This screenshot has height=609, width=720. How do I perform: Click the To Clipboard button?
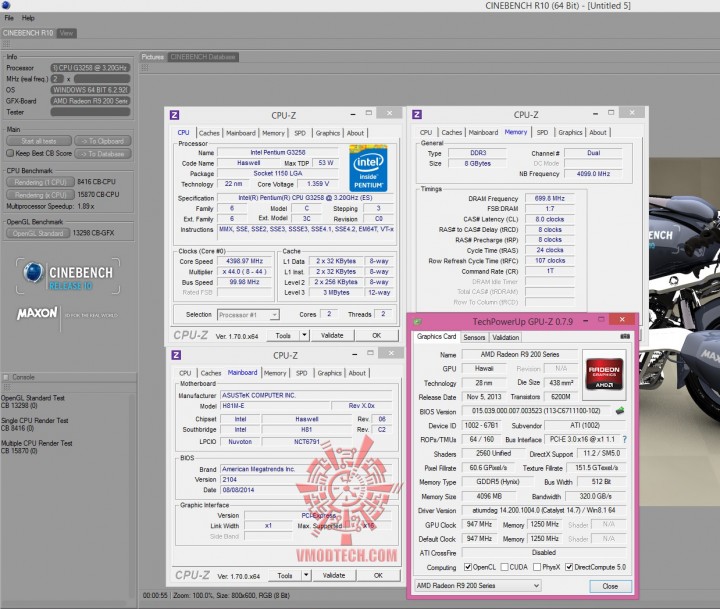click(103, 141)
